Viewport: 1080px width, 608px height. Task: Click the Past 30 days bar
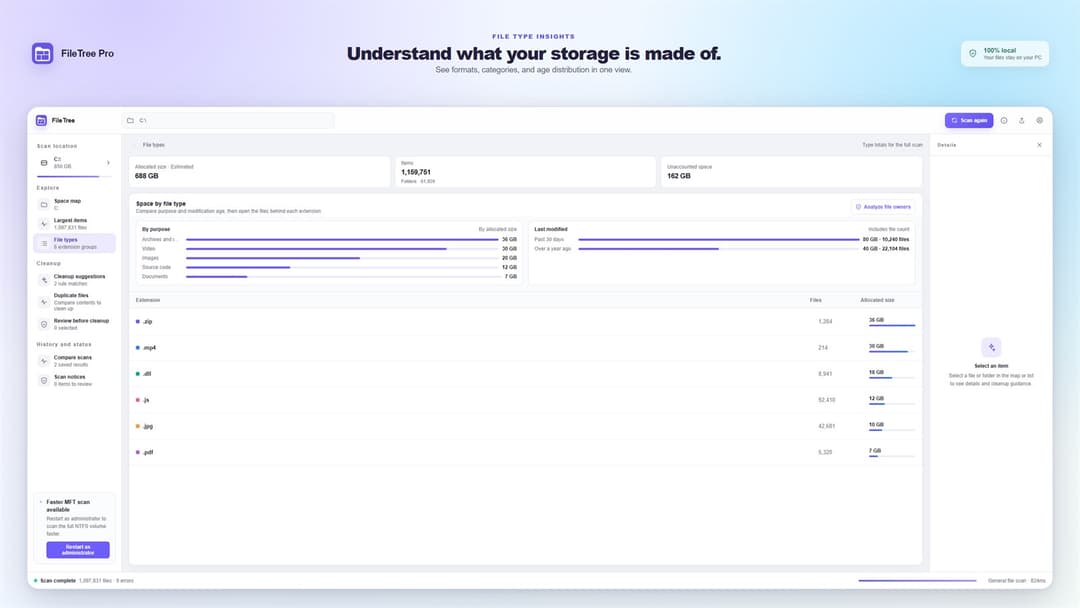click(719, 240)
